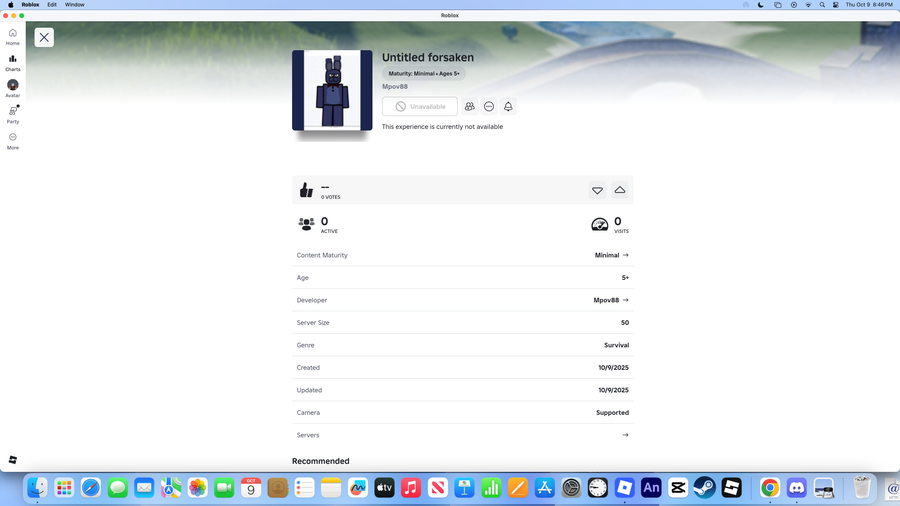The height and width of the screenshot is (506, 900).
Task: Launch Steam from the dock
Action: [x=704, y=488]
